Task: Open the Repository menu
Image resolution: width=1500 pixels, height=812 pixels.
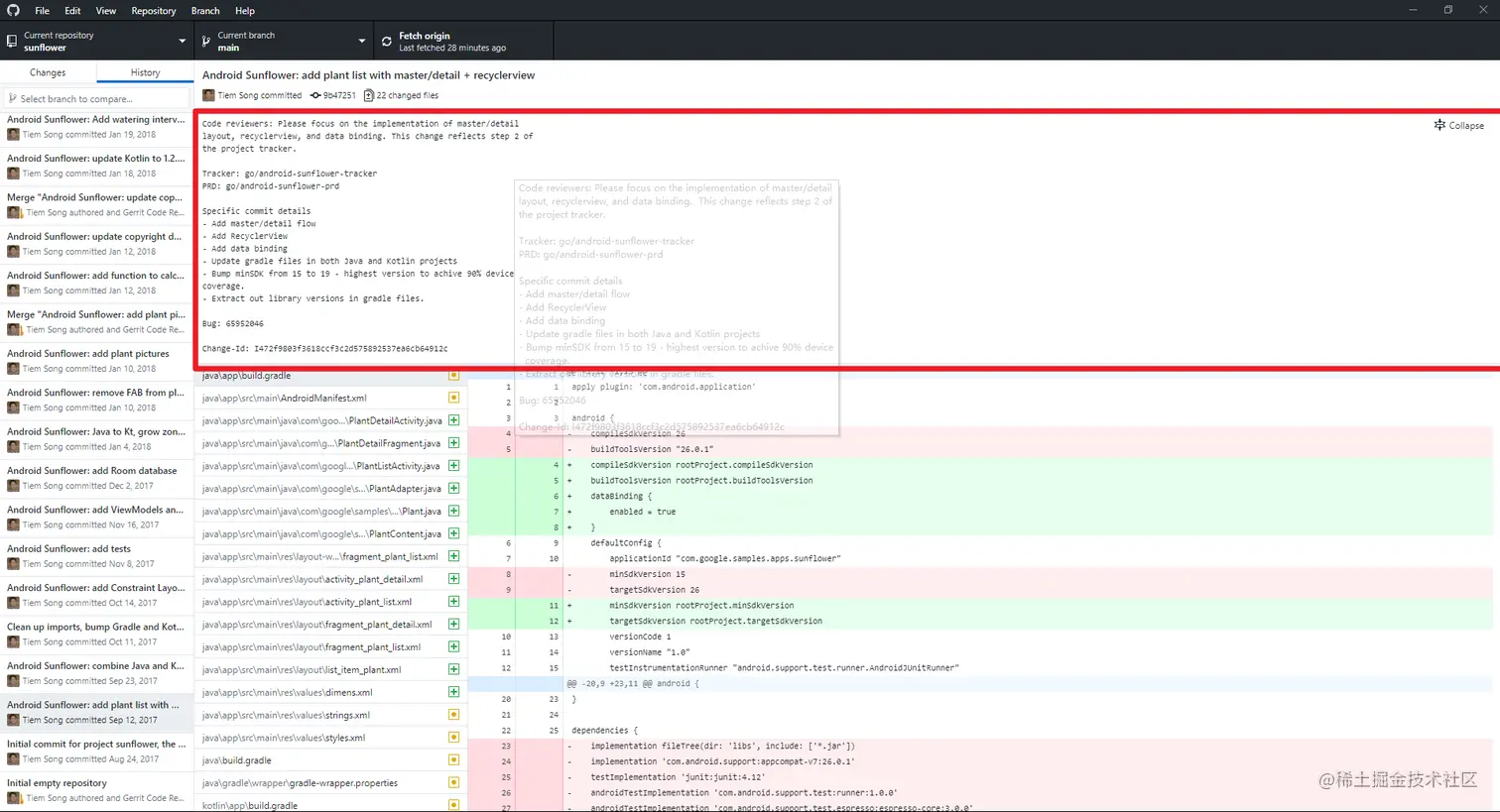Action: 153,11
